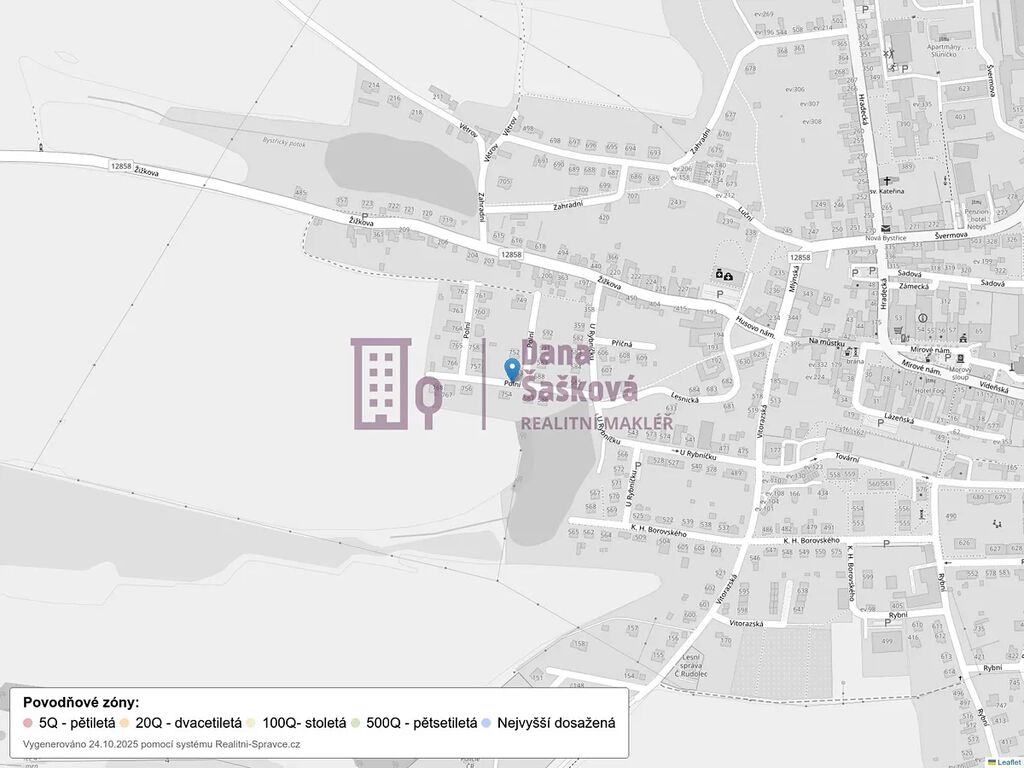Click the Povodňové zóny legend heading
1024x768 pixels.
tap(81, 702)
